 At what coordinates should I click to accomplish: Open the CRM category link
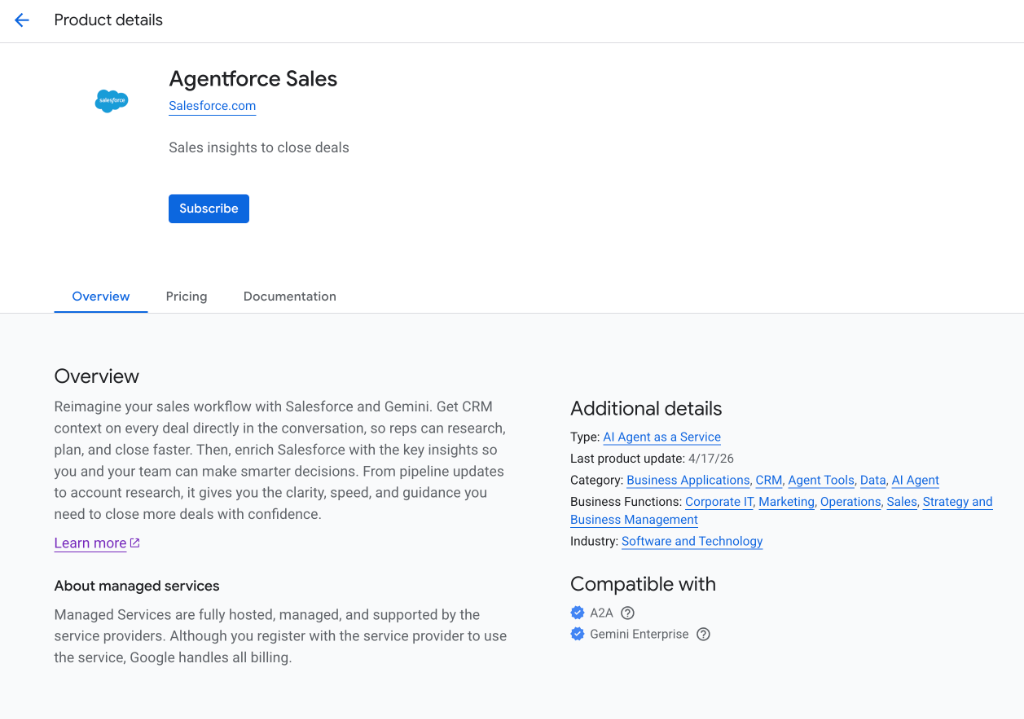coord(769,480)
